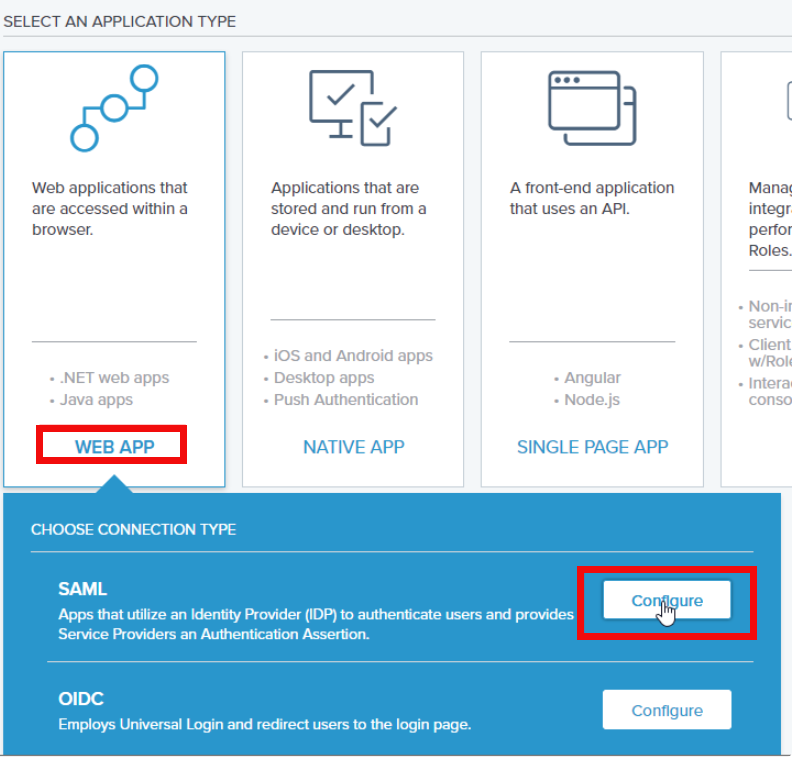Click the SAML connection type heading
Image resolution: width=793 pixels, height=764 pixels.
(x=81, y=591)
